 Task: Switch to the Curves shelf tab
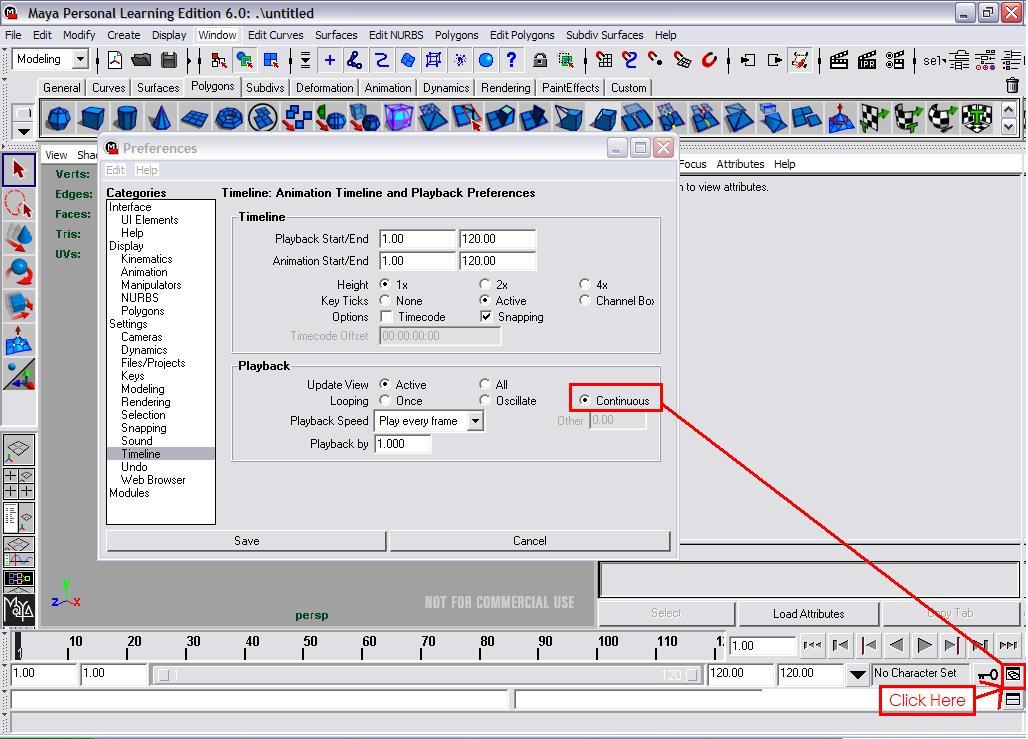[108, 87]
